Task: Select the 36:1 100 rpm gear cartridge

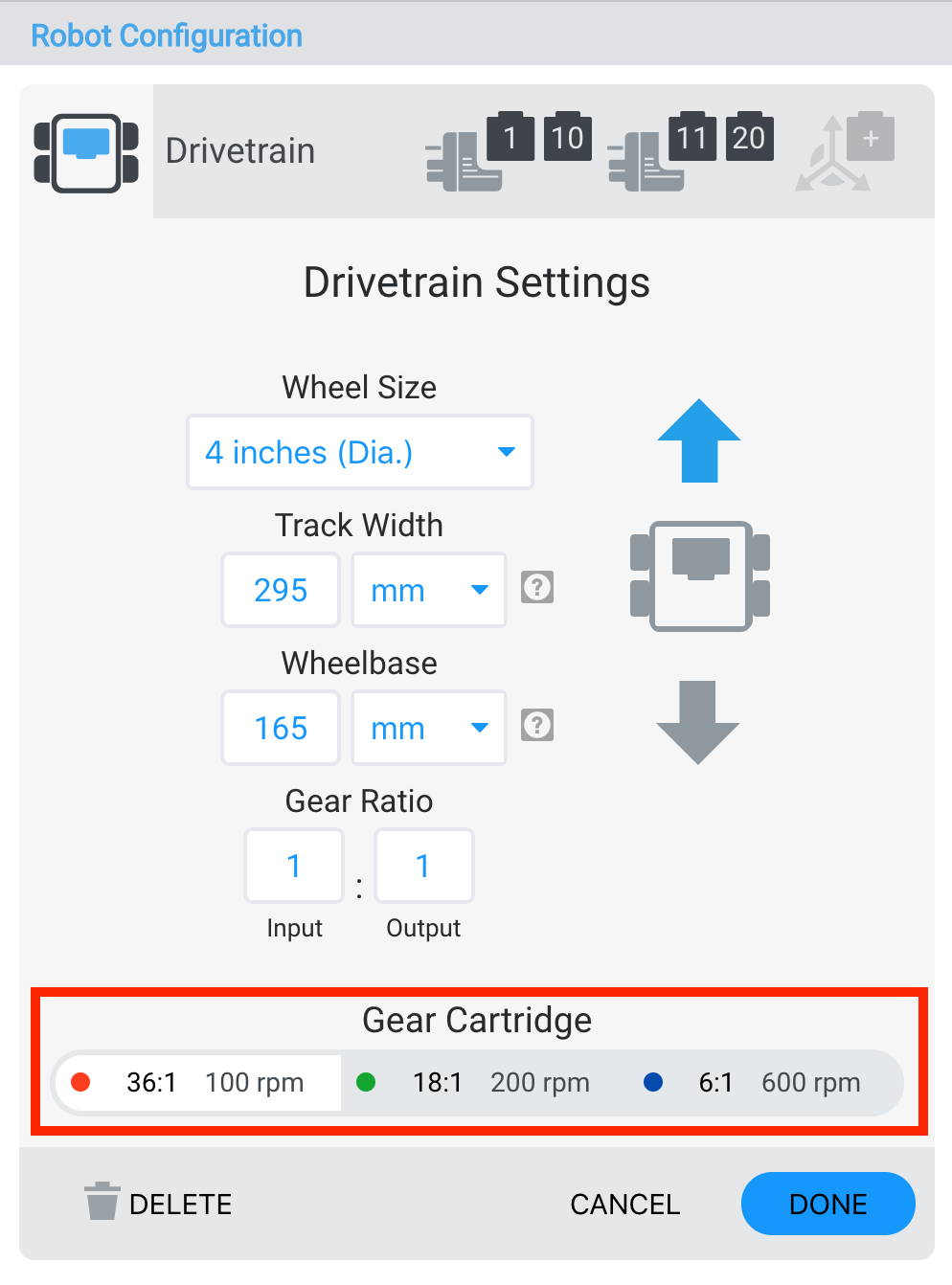Action: tap(197, 1082)
